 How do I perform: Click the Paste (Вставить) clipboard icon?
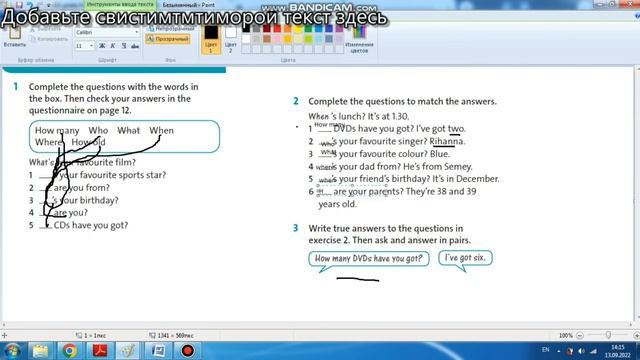point(15,33)
